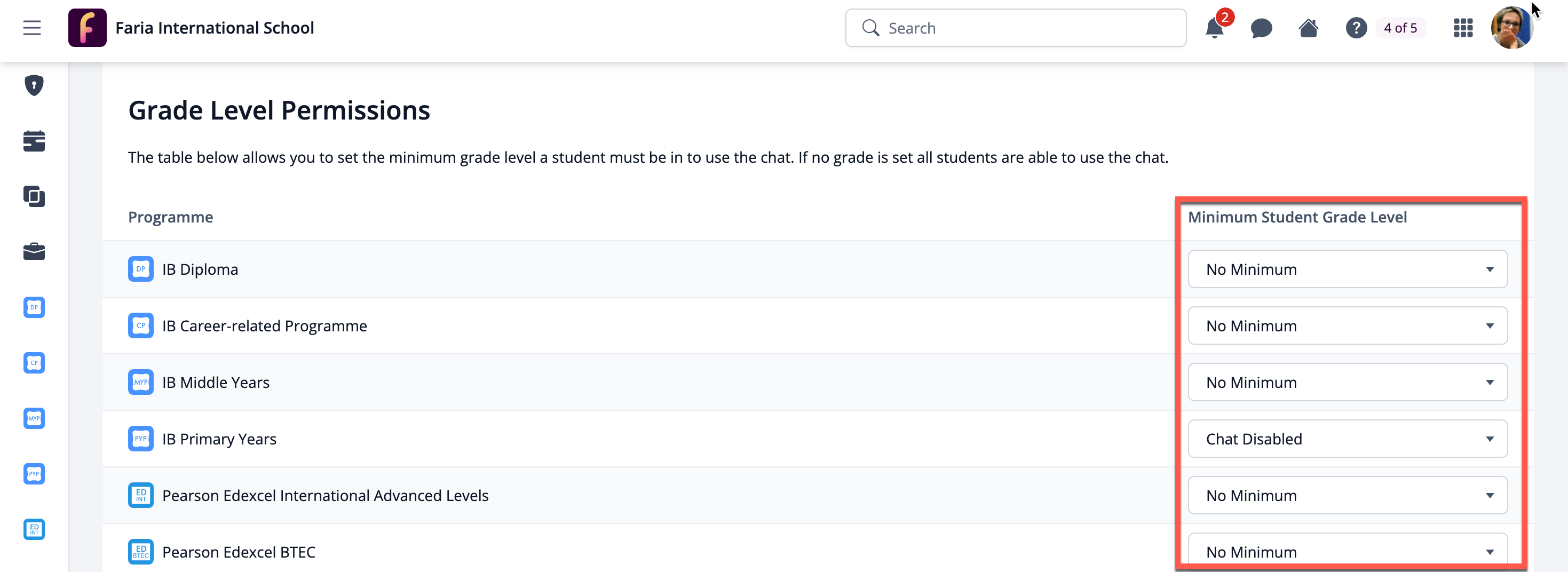
Task: Open the notifications bell
Action: [x=1214, y=28]
